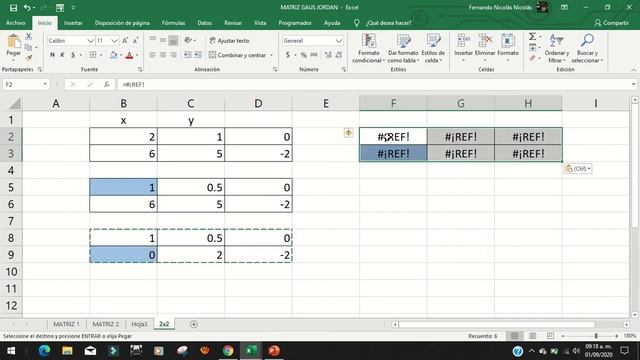This screenshot has width=640, height=360.
Task: Open the MATRIZ 1 sheet tab
Action: tap(66, 324)
